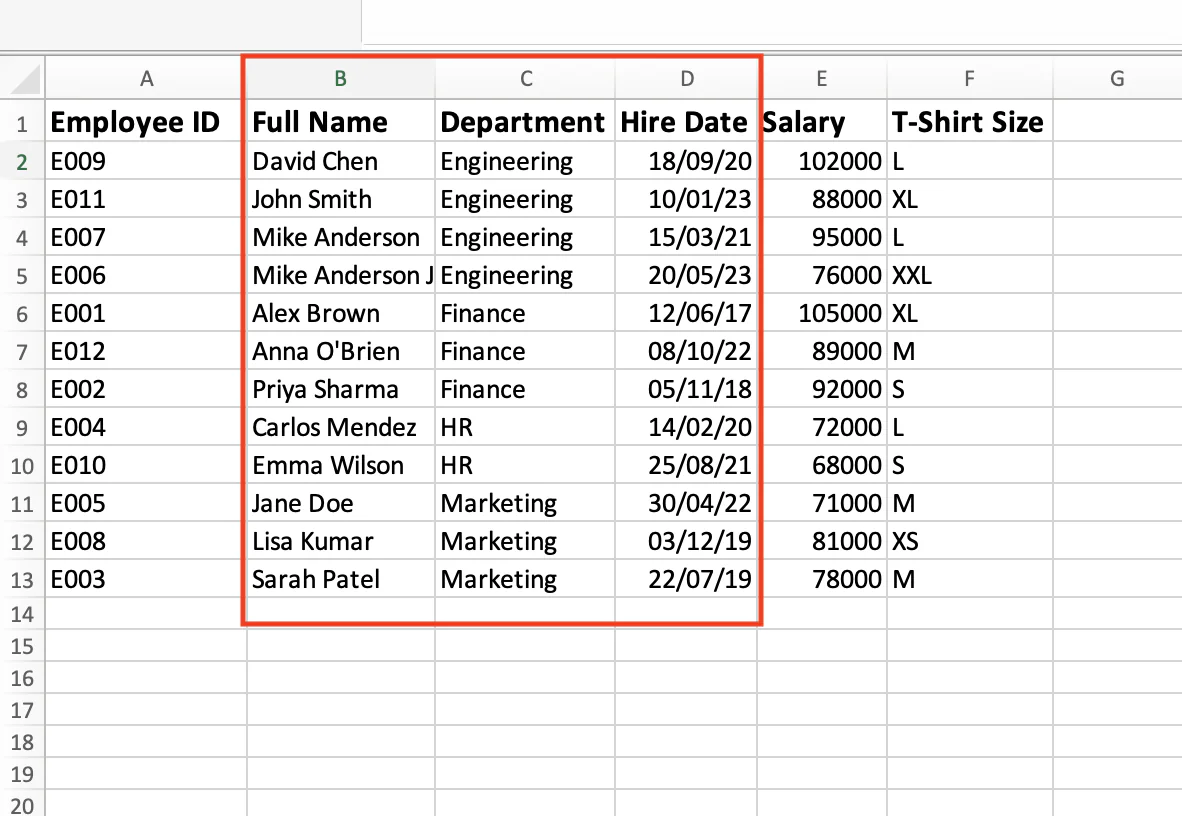Select row 2 header
This screenshot has height=816, width=1182.
coord(22,161)
